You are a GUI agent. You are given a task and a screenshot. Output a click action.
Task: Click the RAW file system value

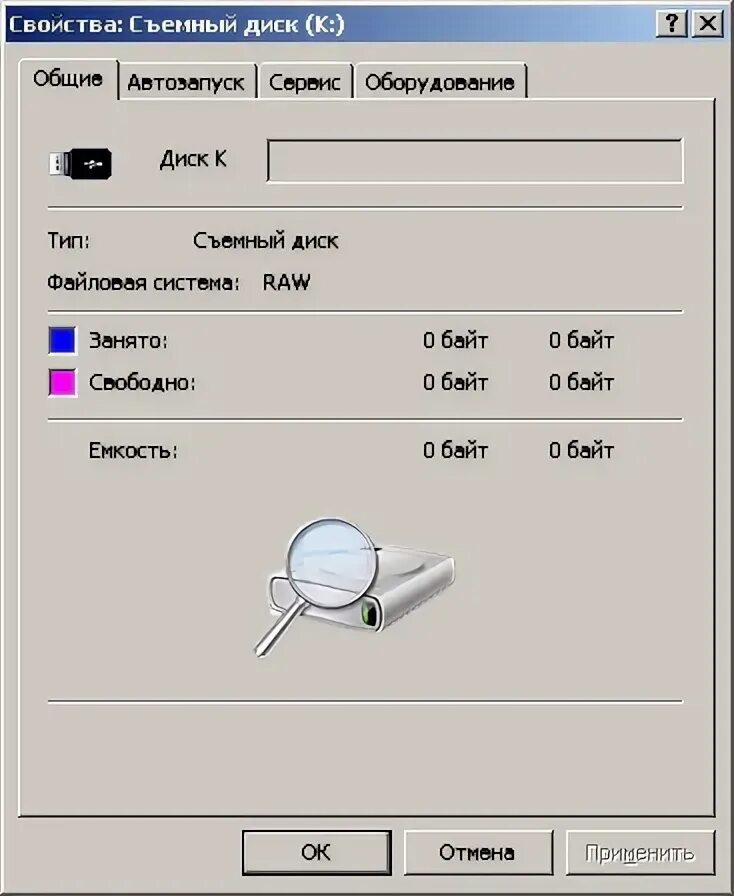pos(286,282)
